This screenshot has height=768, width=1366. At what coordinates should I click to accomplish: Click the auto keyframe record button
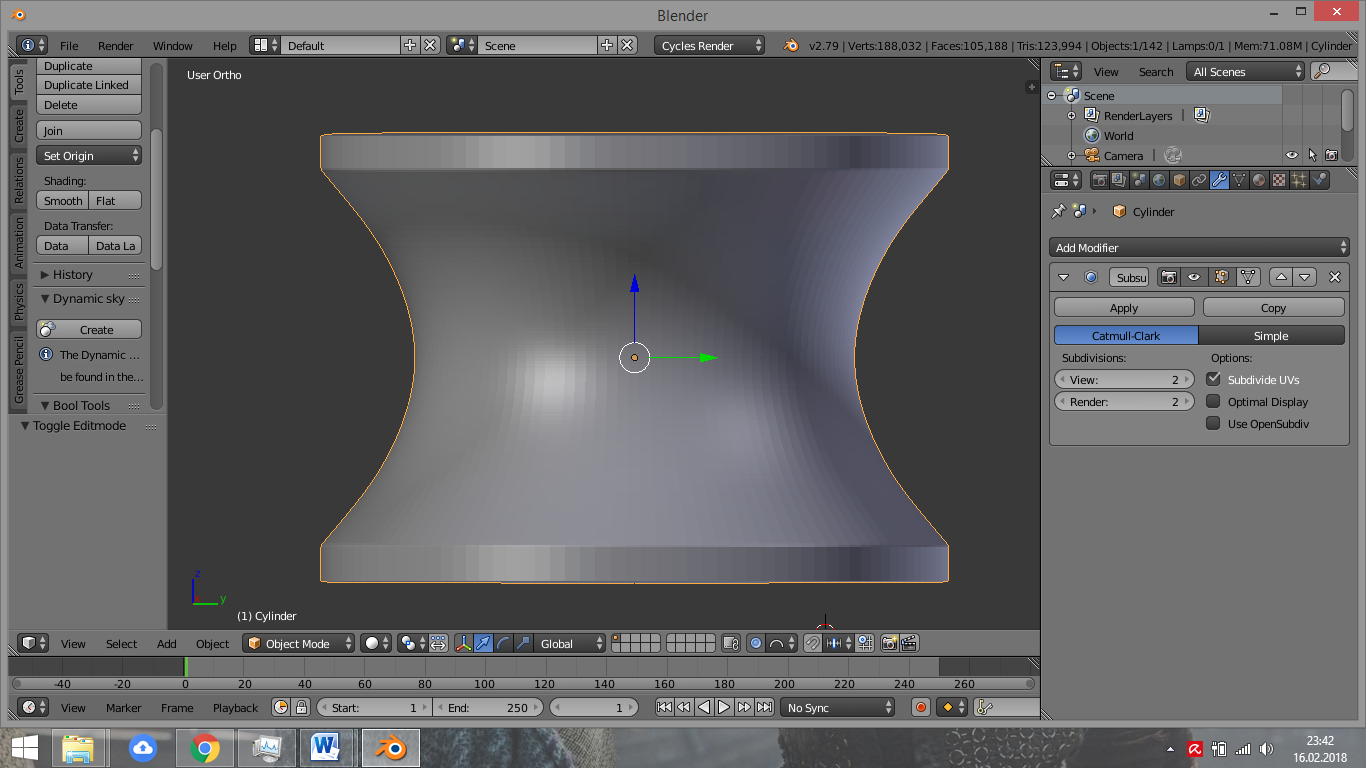point(921,707)
